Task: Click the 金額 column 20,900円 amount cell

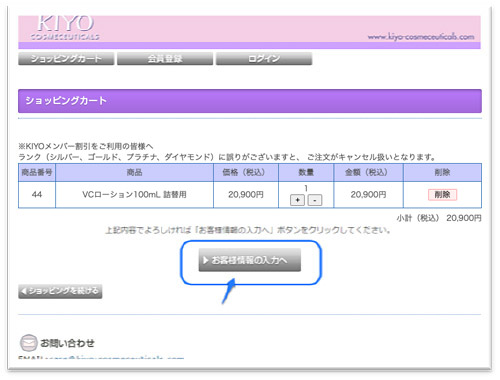Action: (368, 195)
